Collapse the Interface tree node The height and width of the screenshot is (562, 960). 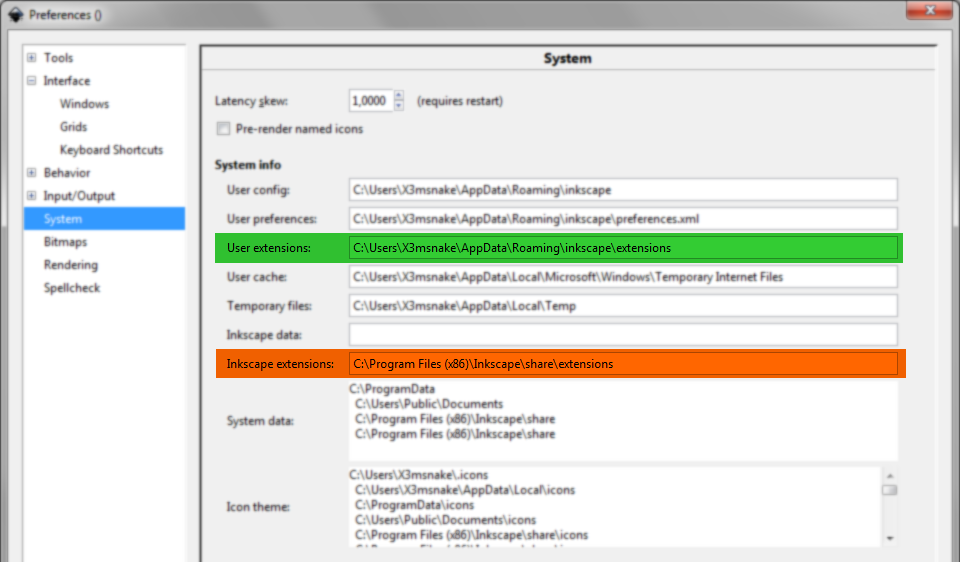tap(31, 81)
